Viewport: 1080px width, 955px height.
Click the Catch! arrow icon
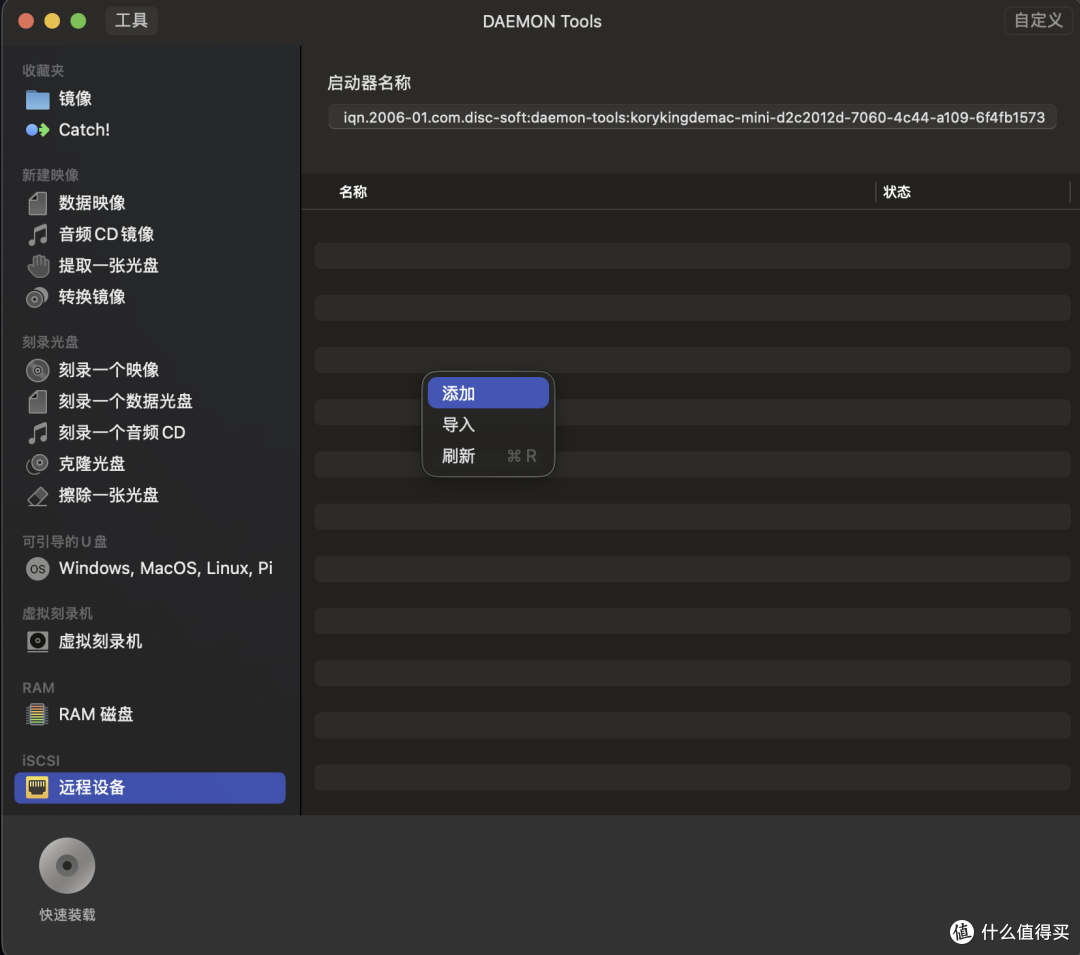[37, 129]
